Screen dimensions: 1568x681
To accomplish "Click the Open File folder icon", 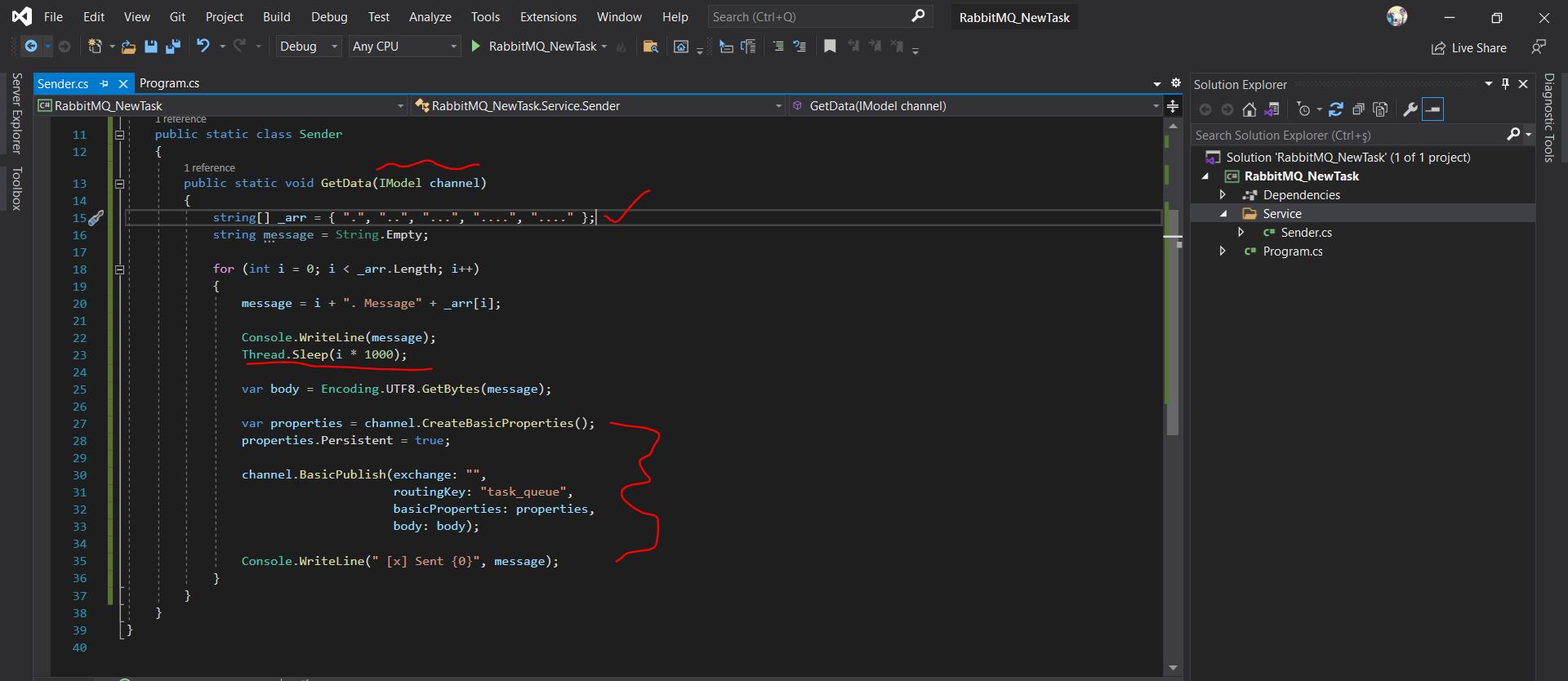I will coord(128,47).
